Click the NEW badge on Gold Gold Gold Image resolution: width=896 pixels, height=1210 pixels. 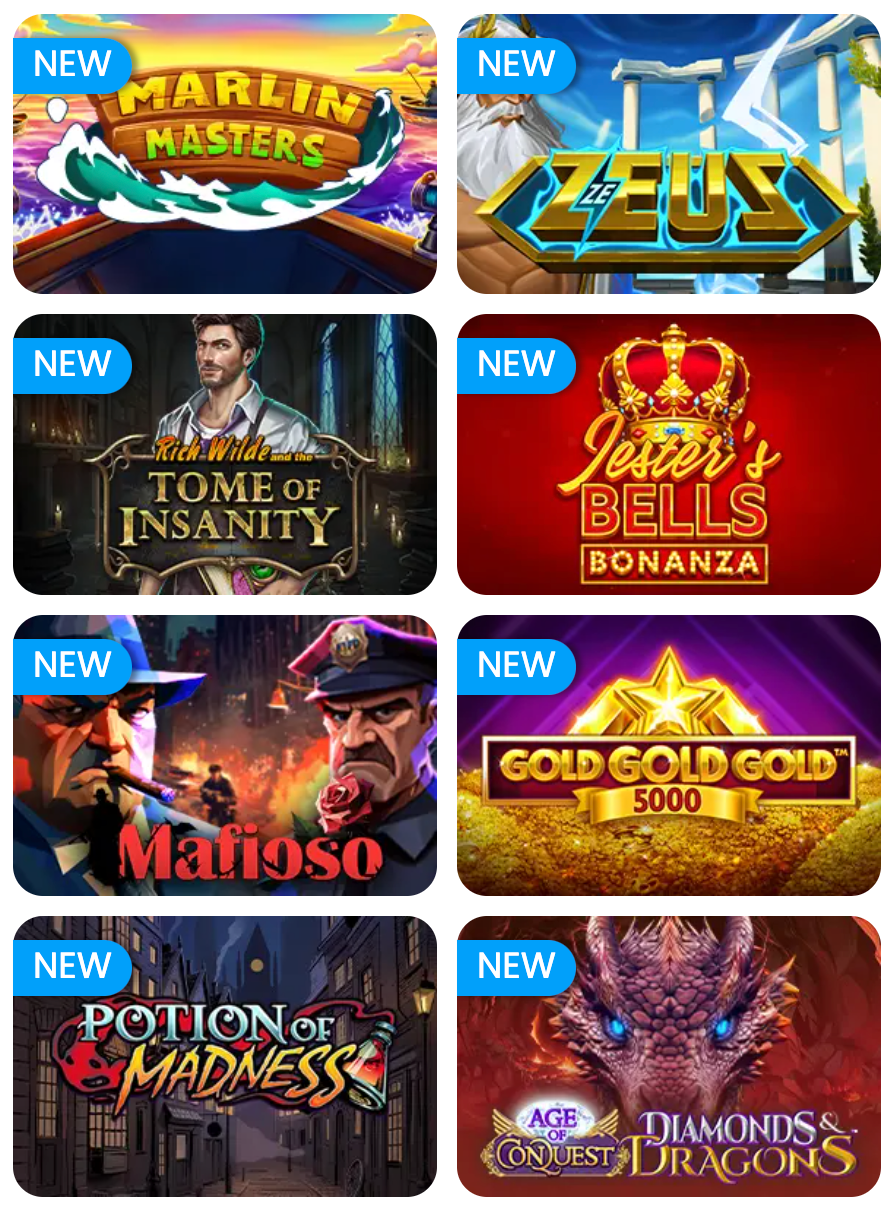pyautogui.click(x=516, y=666)
